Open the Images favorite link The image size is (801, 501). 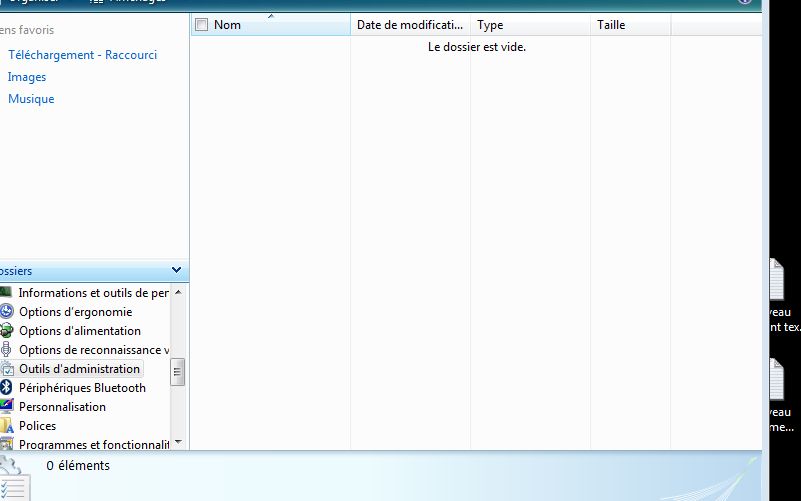27,77
